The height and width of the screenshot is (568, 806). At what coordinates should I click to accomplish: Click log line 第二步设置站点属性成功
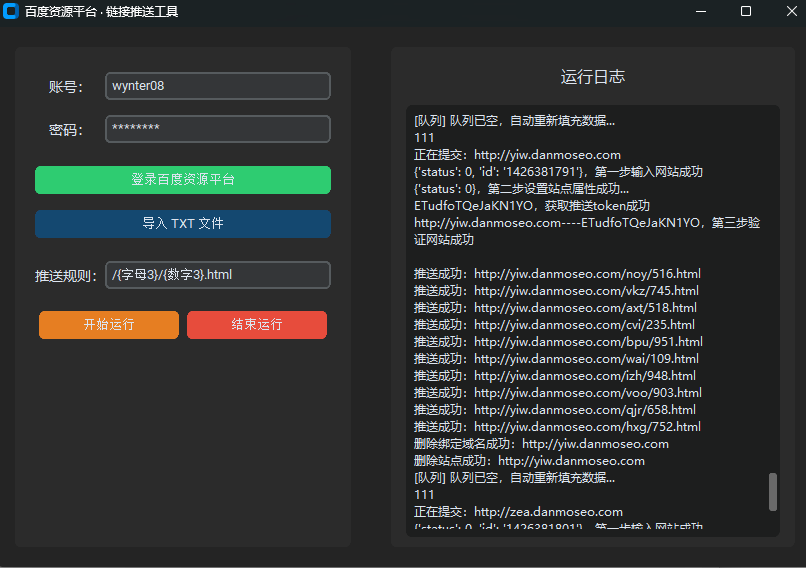tap(521, 189)
